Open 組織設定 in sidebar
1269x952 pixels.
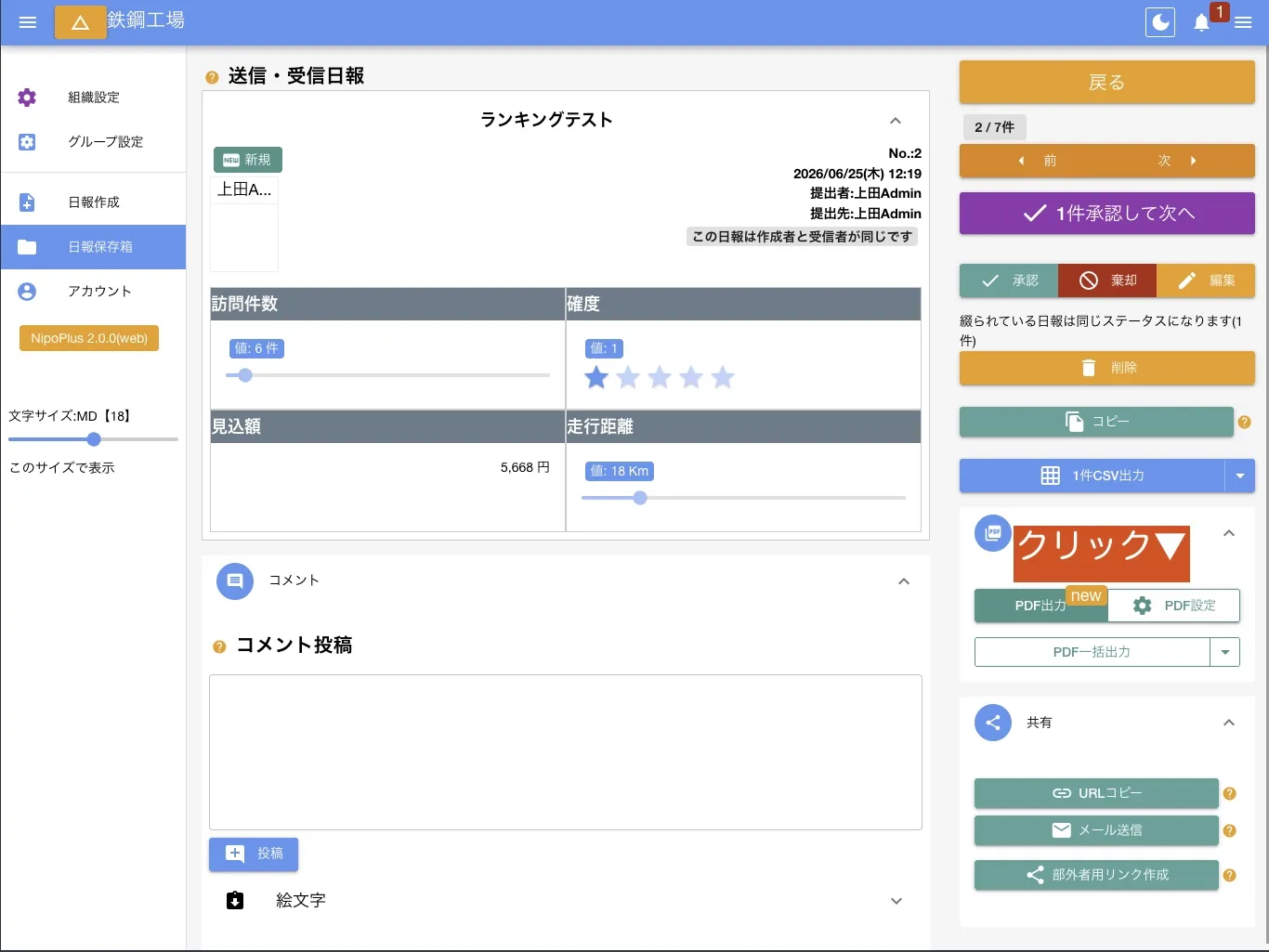coord(93,98)
